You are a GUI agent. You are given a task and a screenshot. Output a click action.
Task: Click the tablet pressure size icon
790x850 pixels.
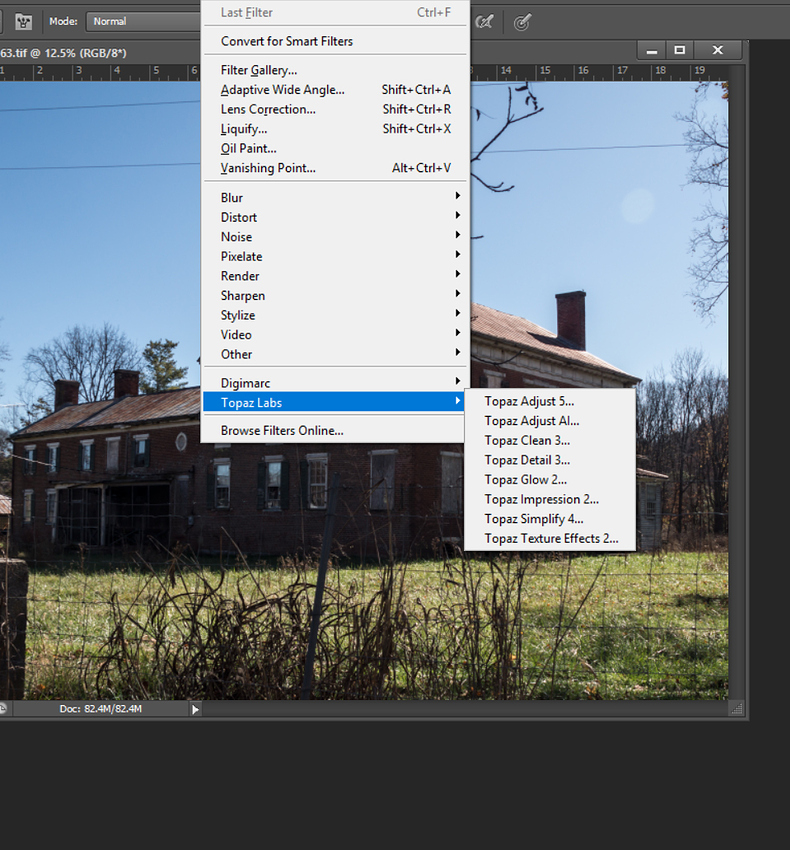[522, 21]
